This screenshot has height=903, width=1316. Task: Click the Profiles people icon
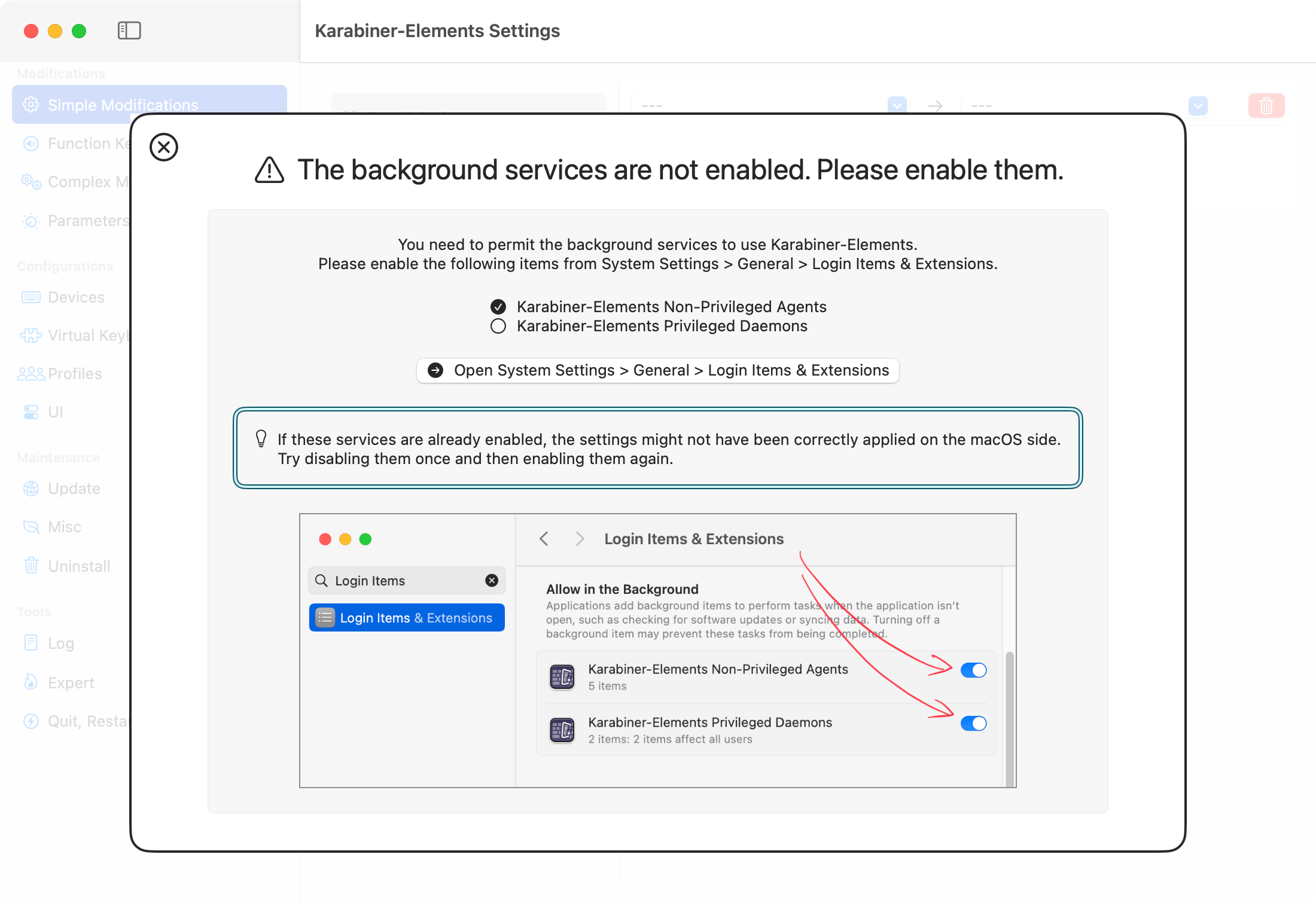point(31,374)
